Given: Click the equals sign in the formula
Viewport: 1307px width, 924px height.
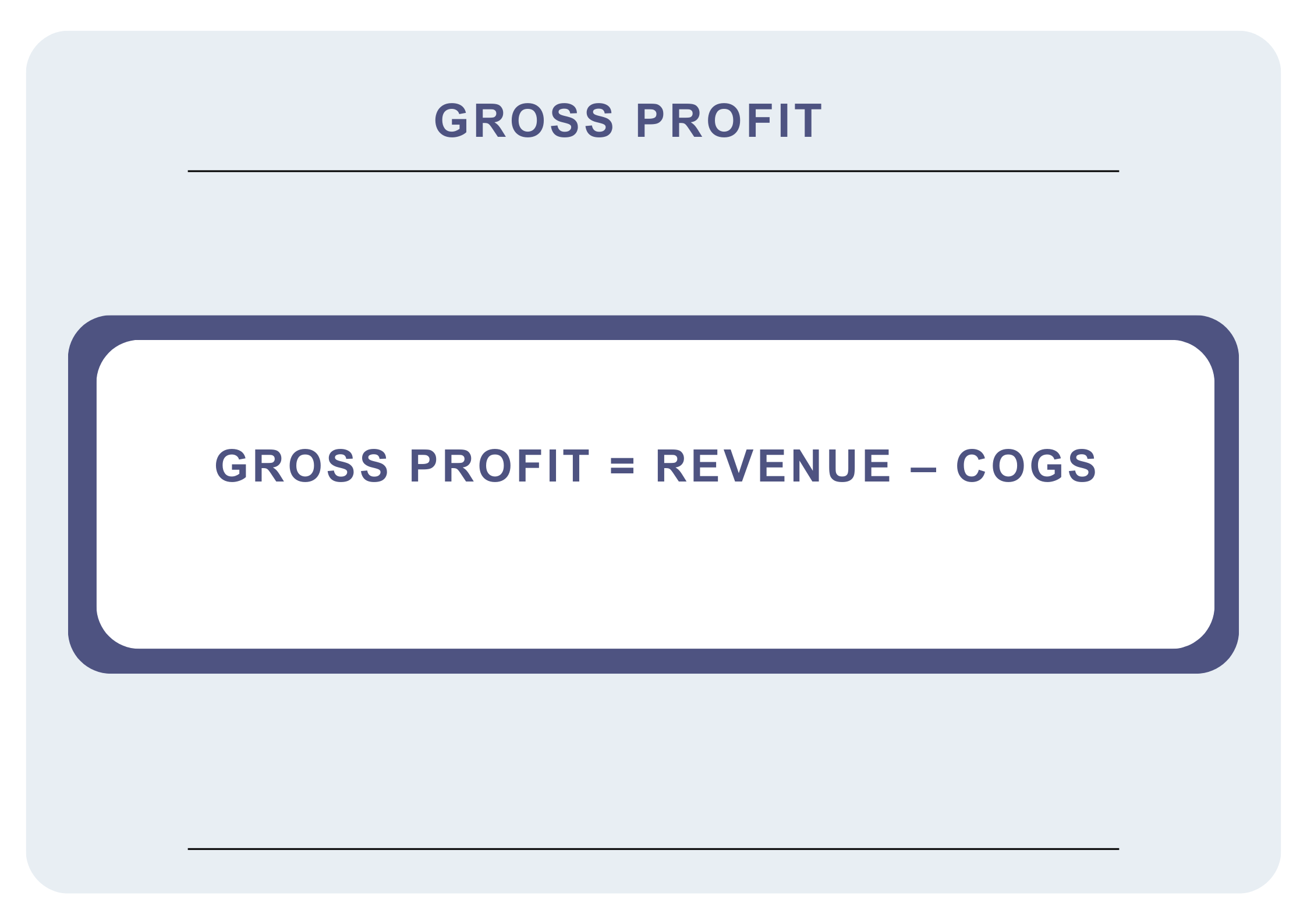Looking at the screenshot, I should (622, 466).
